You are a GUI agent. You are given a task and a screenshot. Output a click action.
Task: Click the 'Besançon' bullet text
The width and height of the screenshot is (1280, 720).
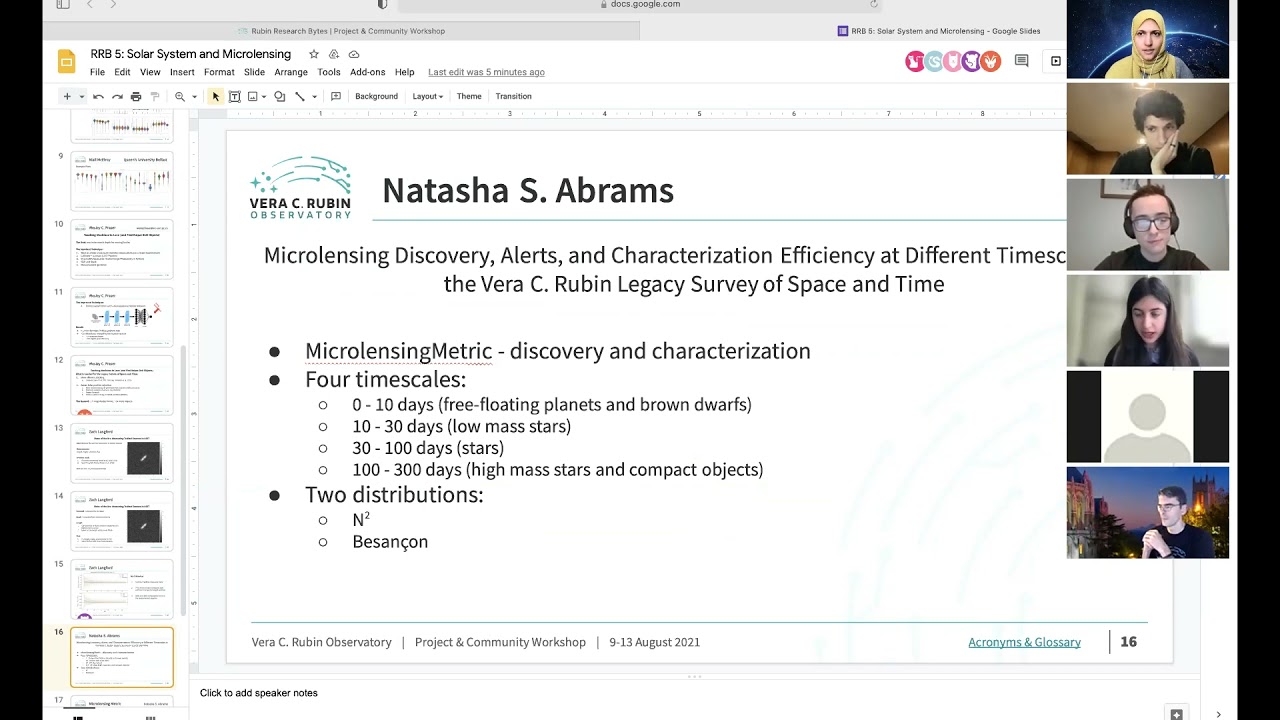click(x=390, y=542)
